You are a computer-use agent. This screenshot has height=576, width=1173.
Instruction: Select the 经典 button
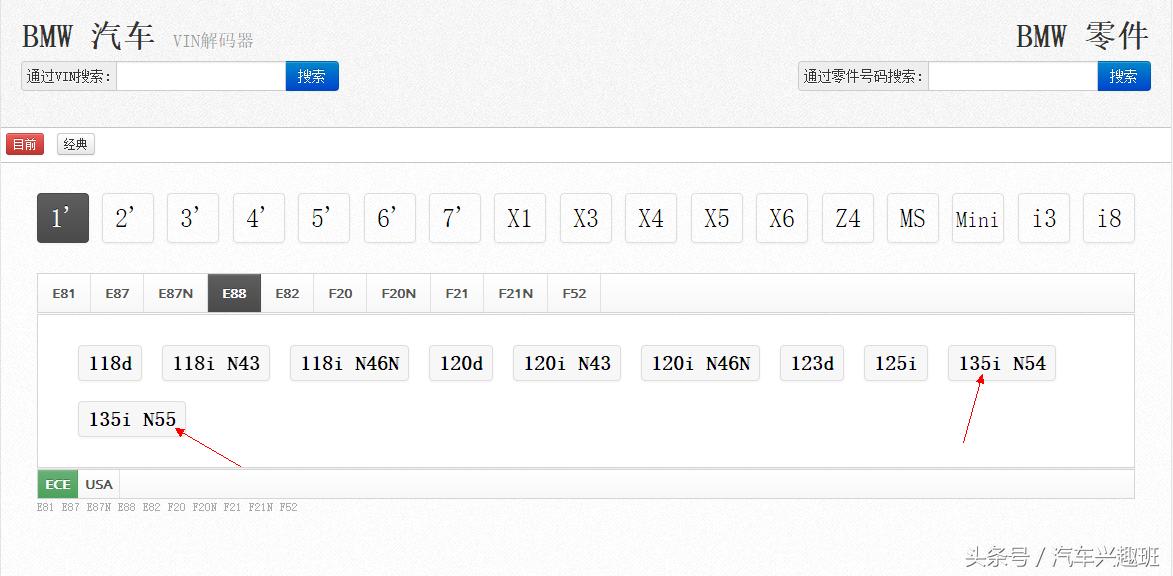tap(76, 144)
